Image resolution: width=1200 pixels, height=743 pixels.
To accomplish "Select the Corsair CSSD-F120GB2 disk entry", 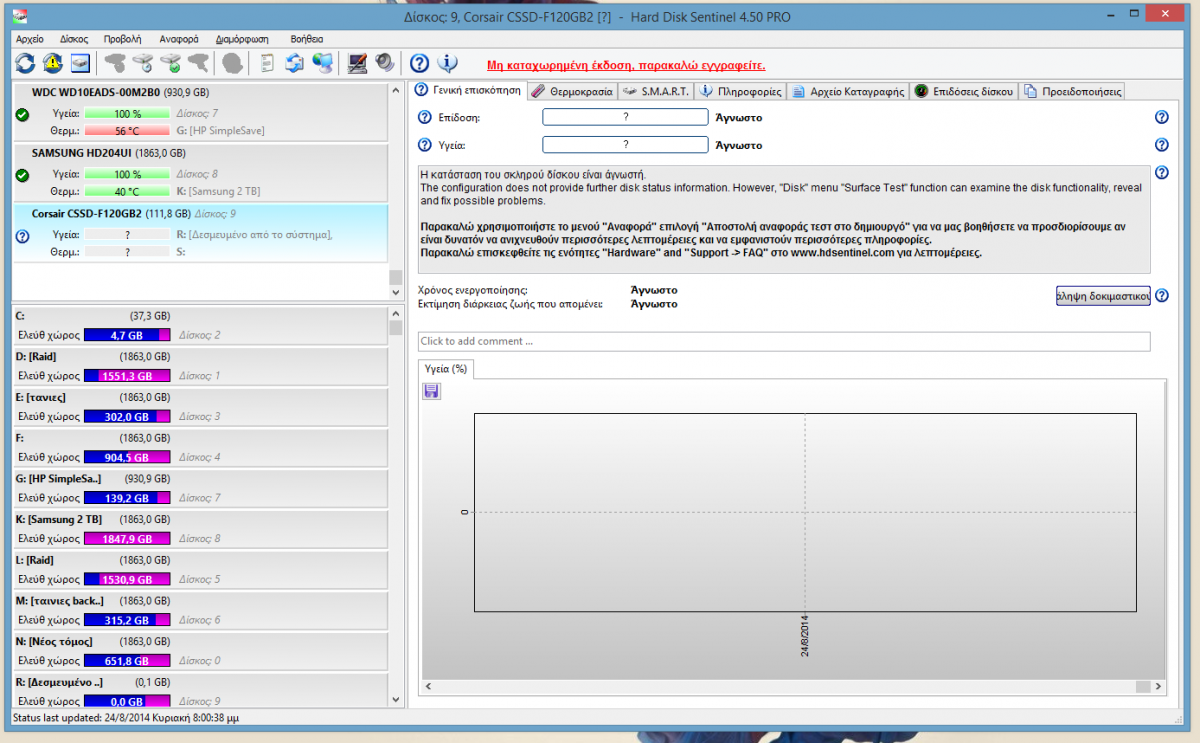I will coord(199,234).
